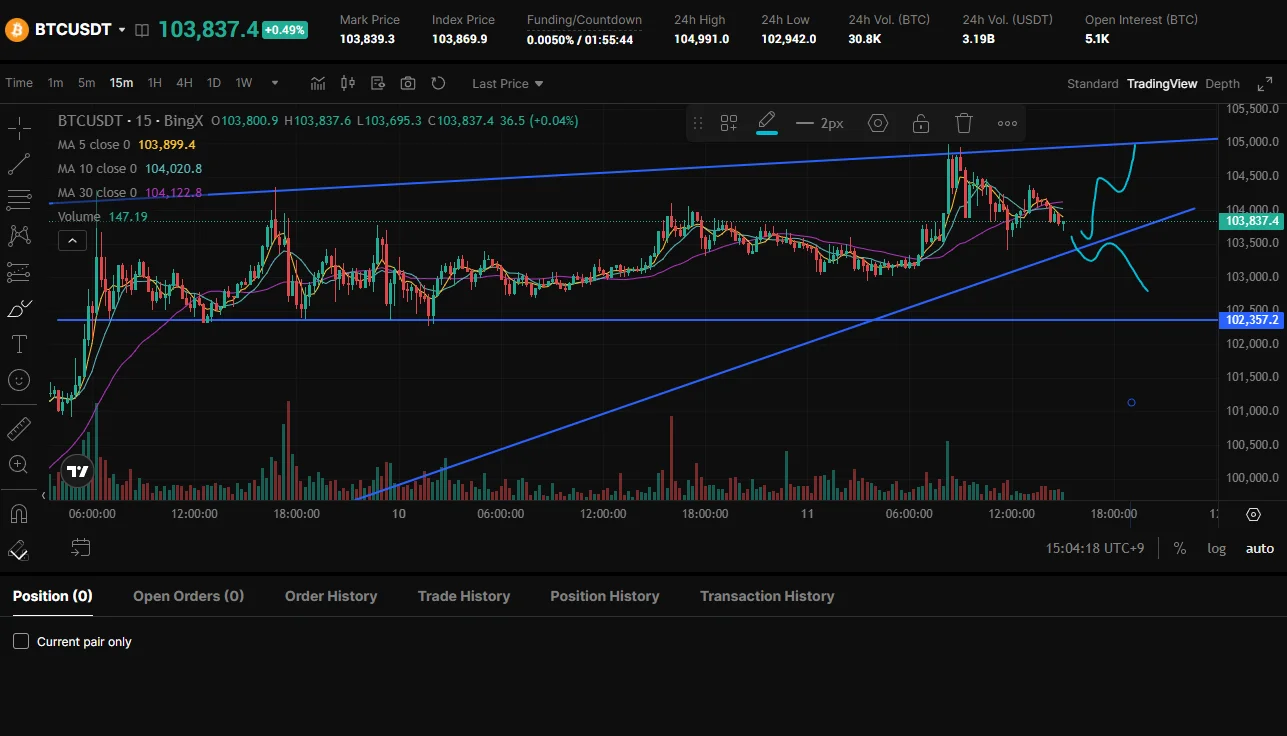Open the Last Price dropdown

pos(508,84)
